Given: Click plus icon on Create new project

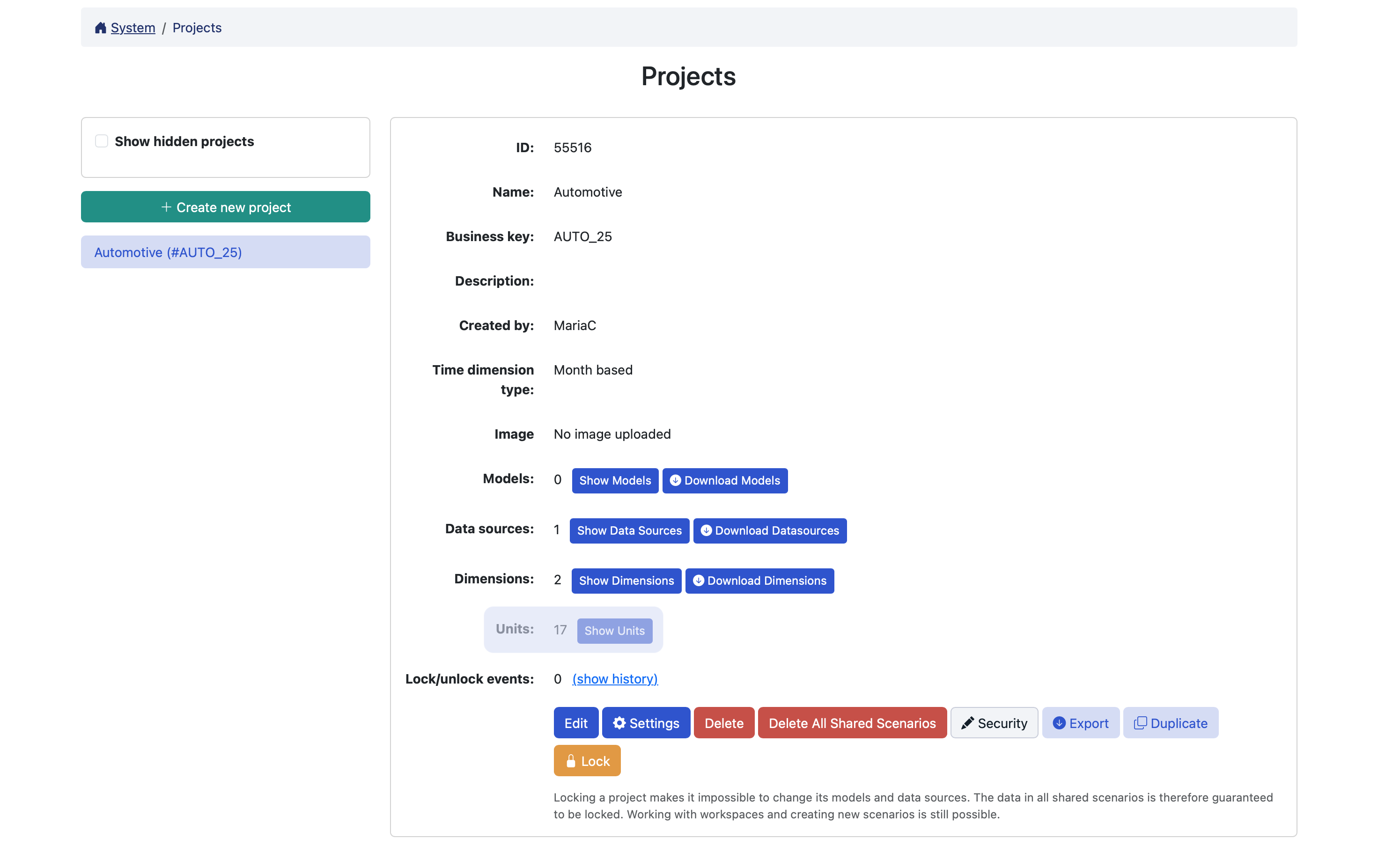Looking at the screenshot, I should (x=167, y=206).
